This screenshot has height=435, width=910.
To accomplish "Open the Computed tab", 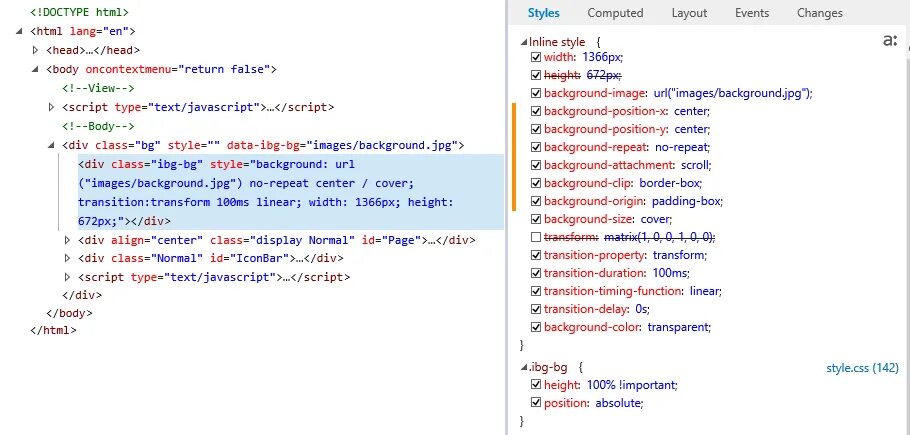I will [615, 13].
